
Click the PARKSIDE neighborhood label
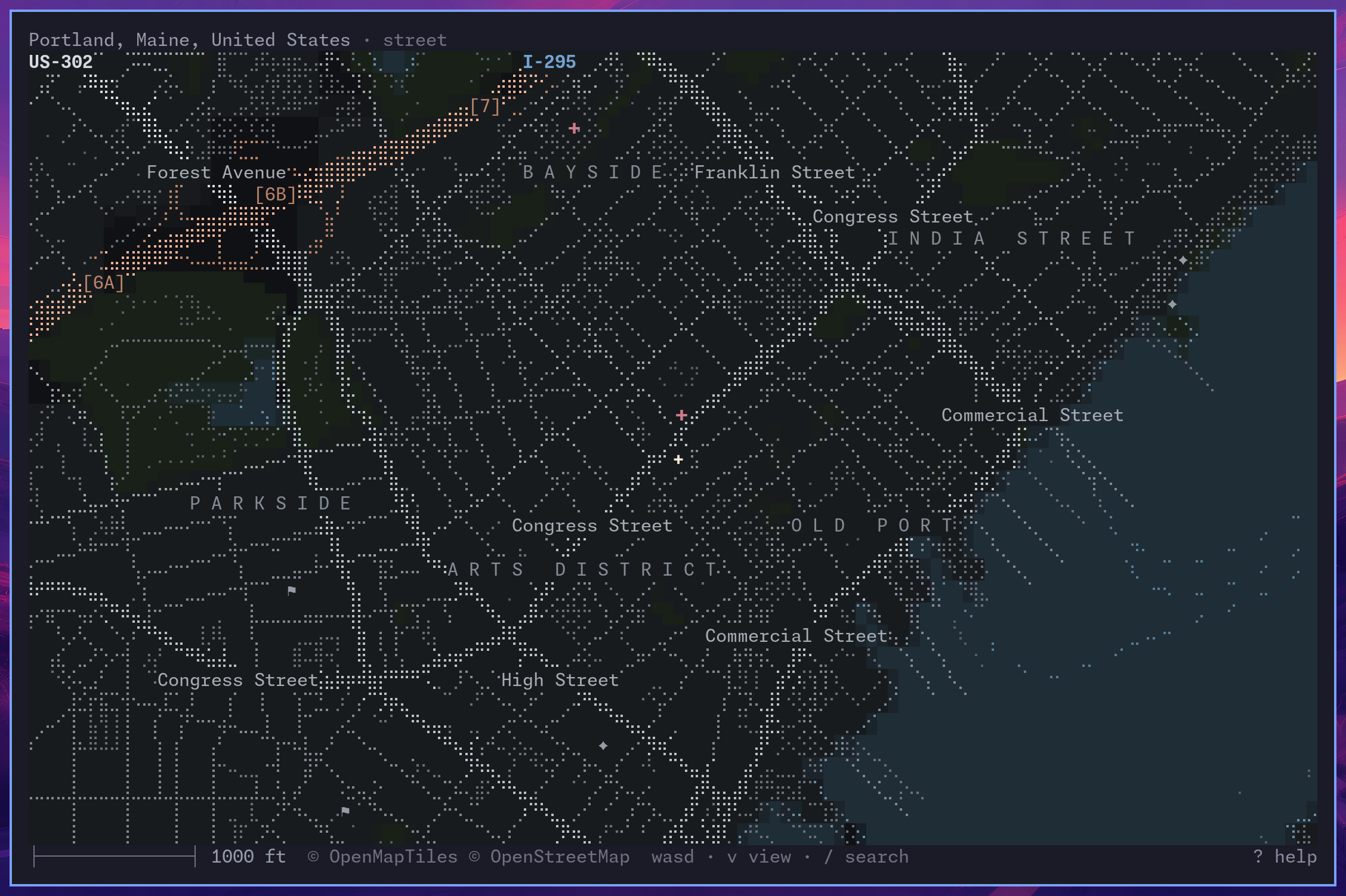[270, 503]
